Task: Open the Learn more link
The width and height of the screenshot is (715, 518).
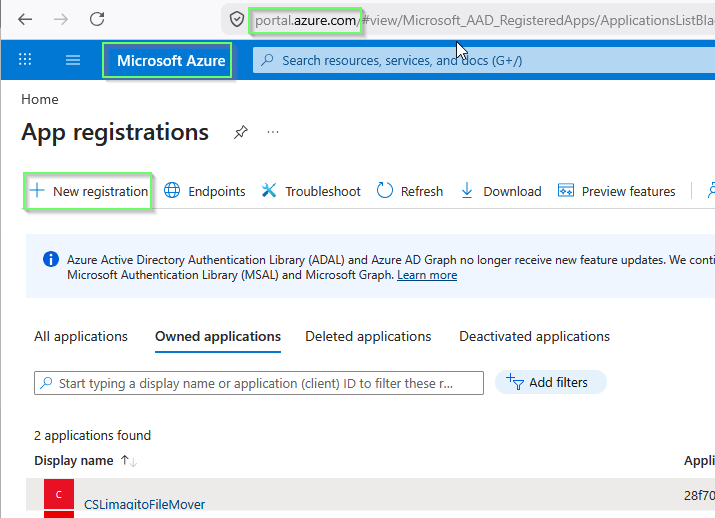Action: tap(427, 275)
